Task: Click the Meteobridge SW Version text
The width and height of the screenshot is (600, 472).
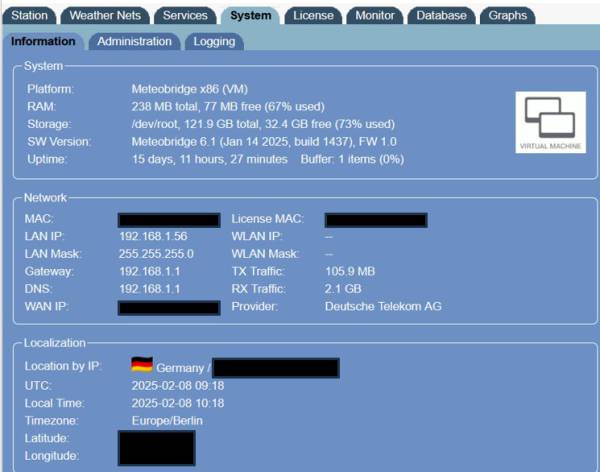Action: click(x=264, y=141)
